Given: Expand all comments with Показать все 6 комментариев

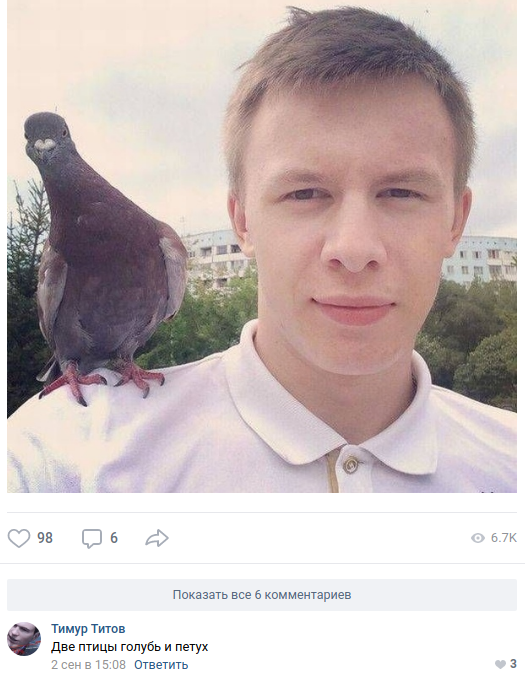Looking at the screenshot, I should [x=262, y=595].
